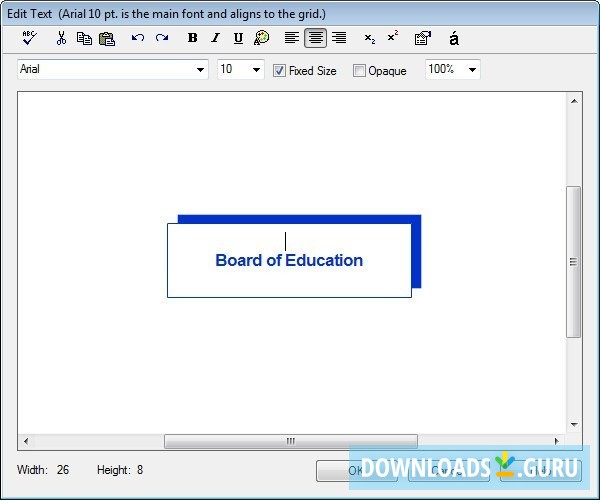Click inside the Board of Education text
600x500 pixels.
pos(289,261)
